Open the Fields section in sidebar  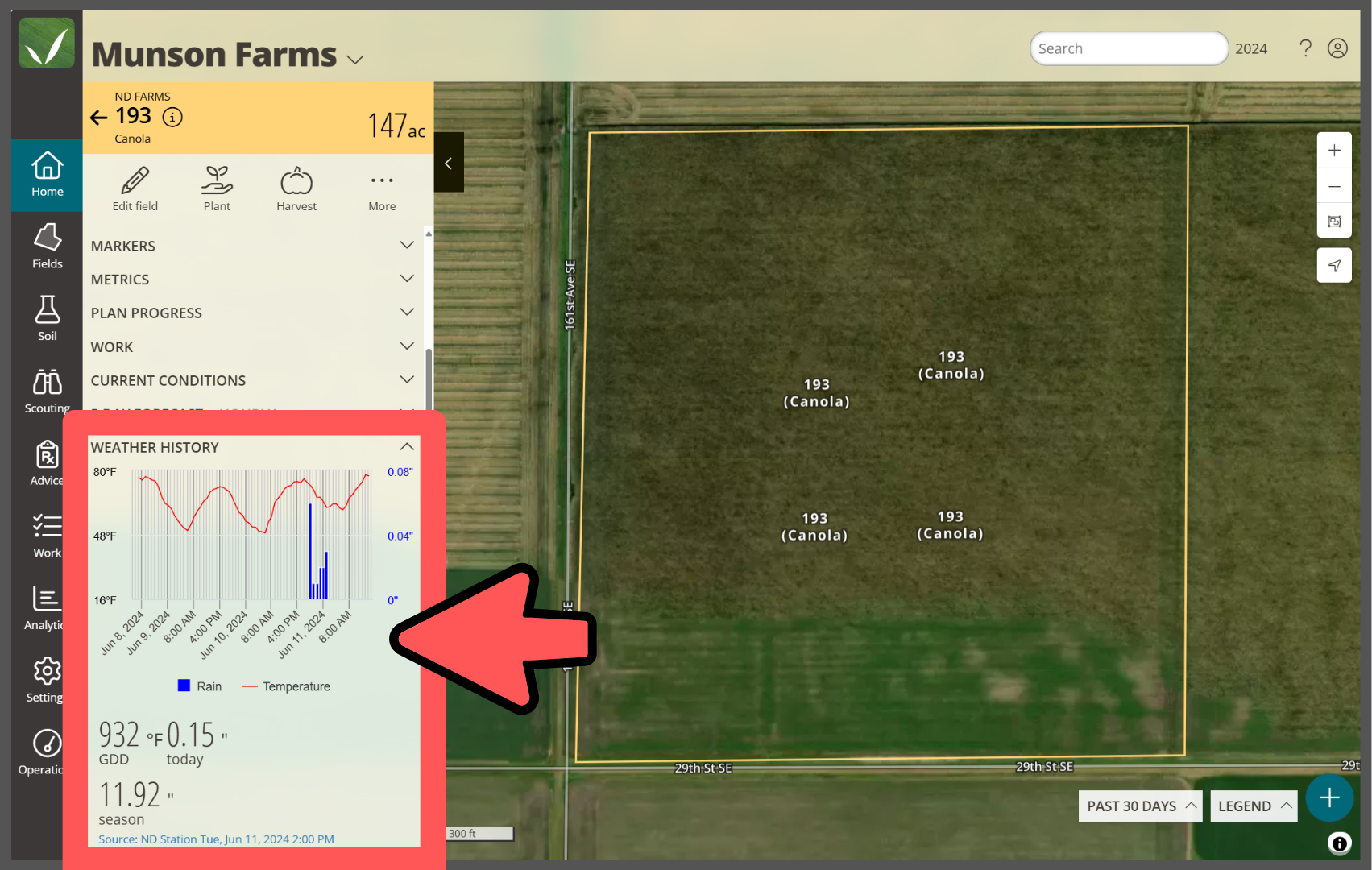[x=47, y=246]
